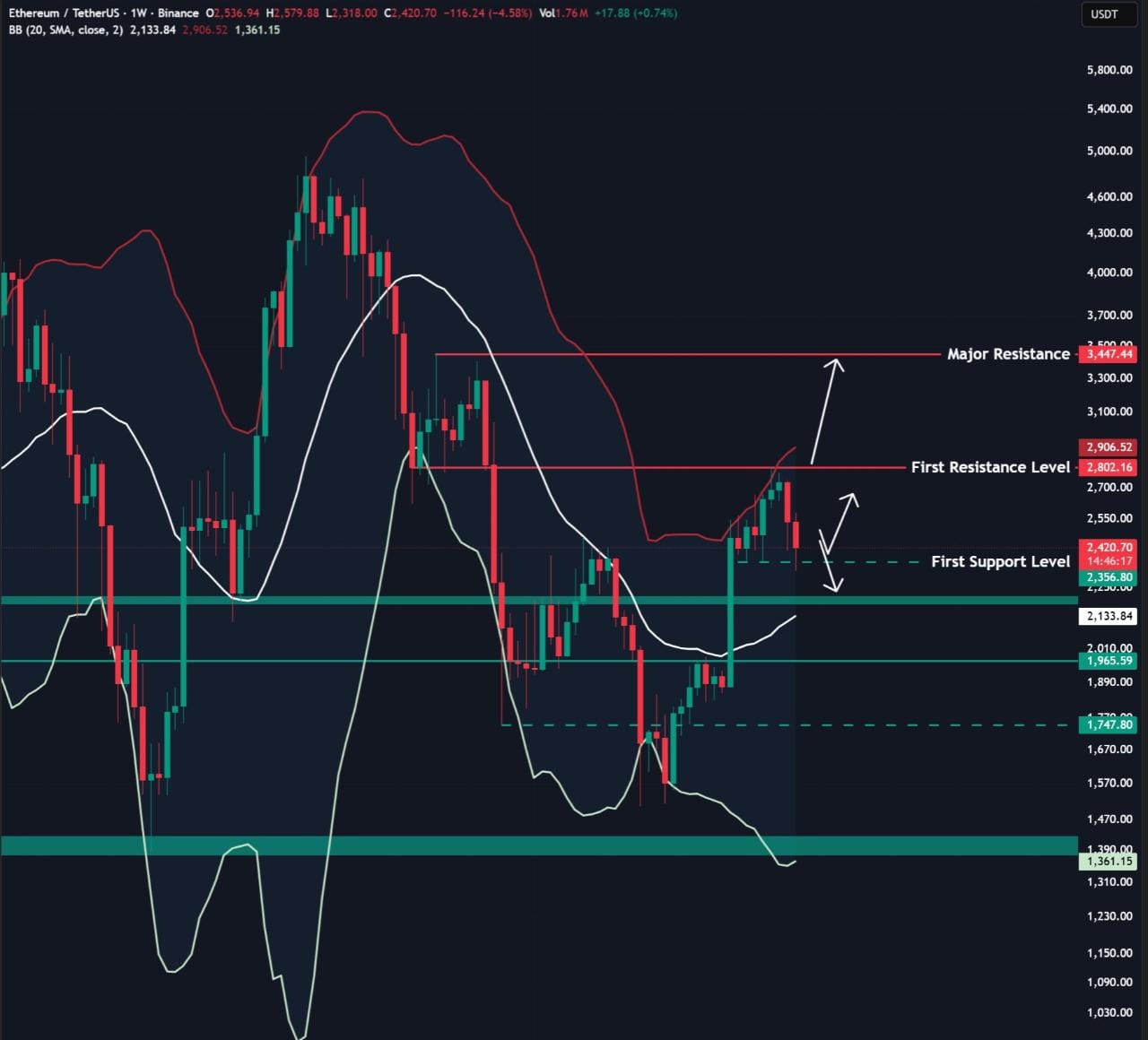Click the 3,447.44 red price tag
The height and width of the screenshot is (1040, 1148).
coord(1109,354)
